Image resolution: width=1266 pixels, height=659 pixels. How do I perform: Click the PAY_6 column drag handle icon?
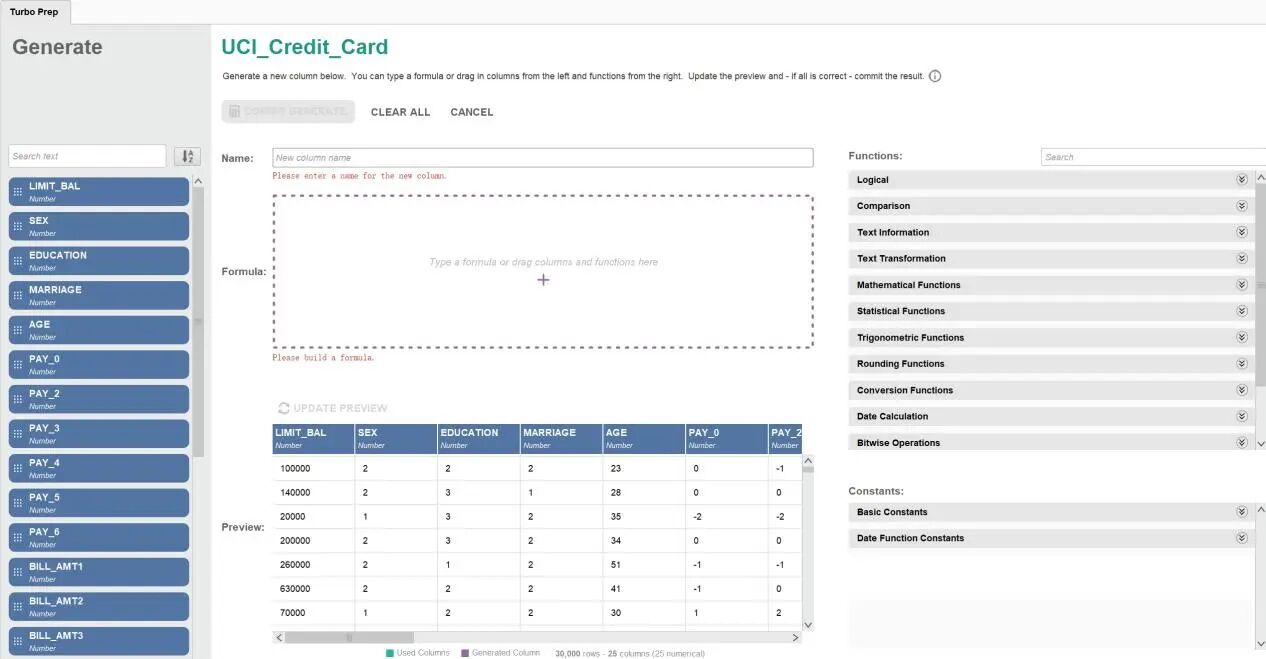coord(17,538)
